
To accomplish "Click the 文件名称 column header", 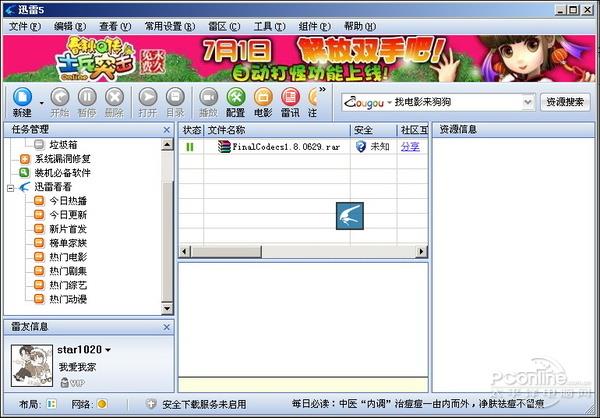I will click(x=277, y=130).
